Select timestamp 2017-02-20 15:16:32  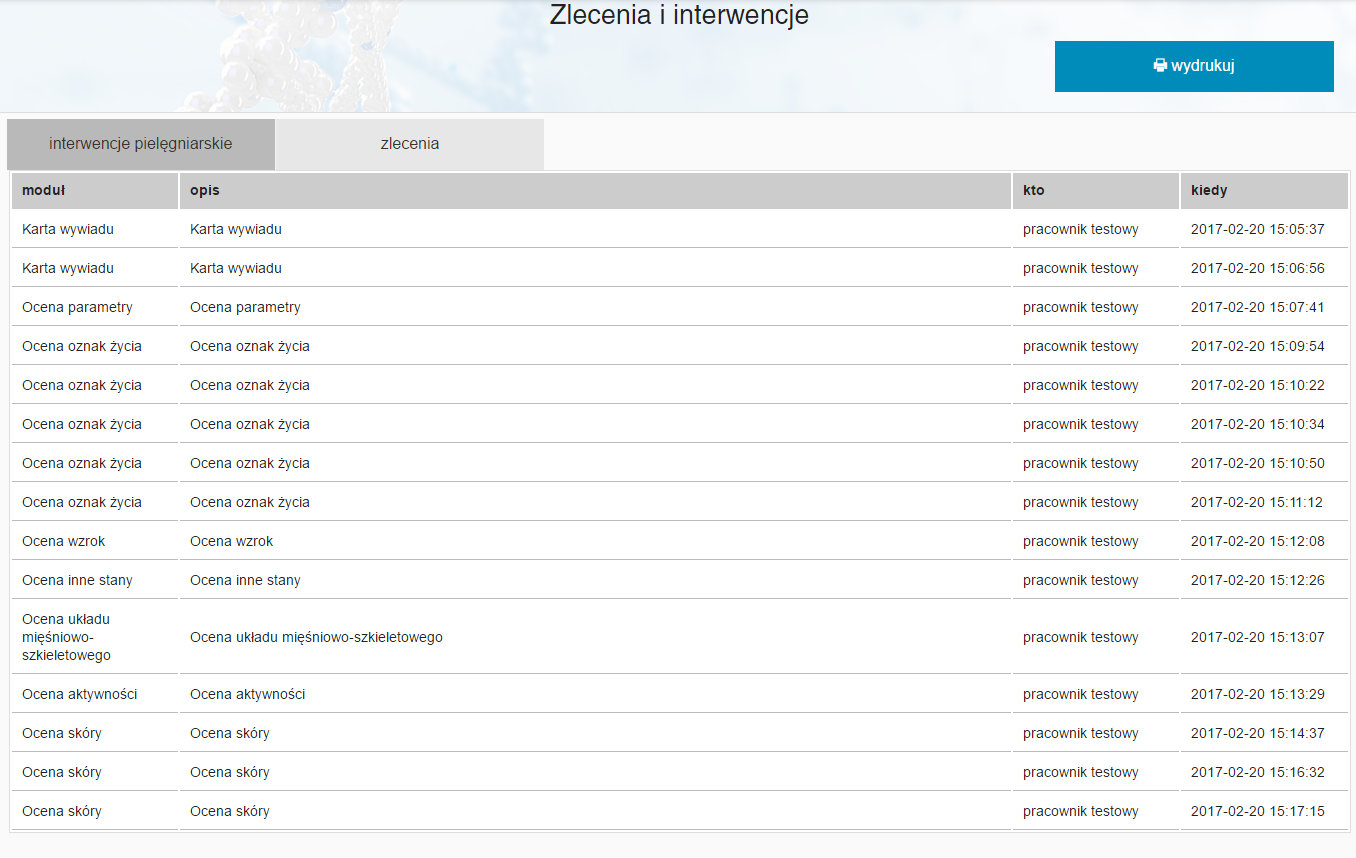pos(1257,772)
